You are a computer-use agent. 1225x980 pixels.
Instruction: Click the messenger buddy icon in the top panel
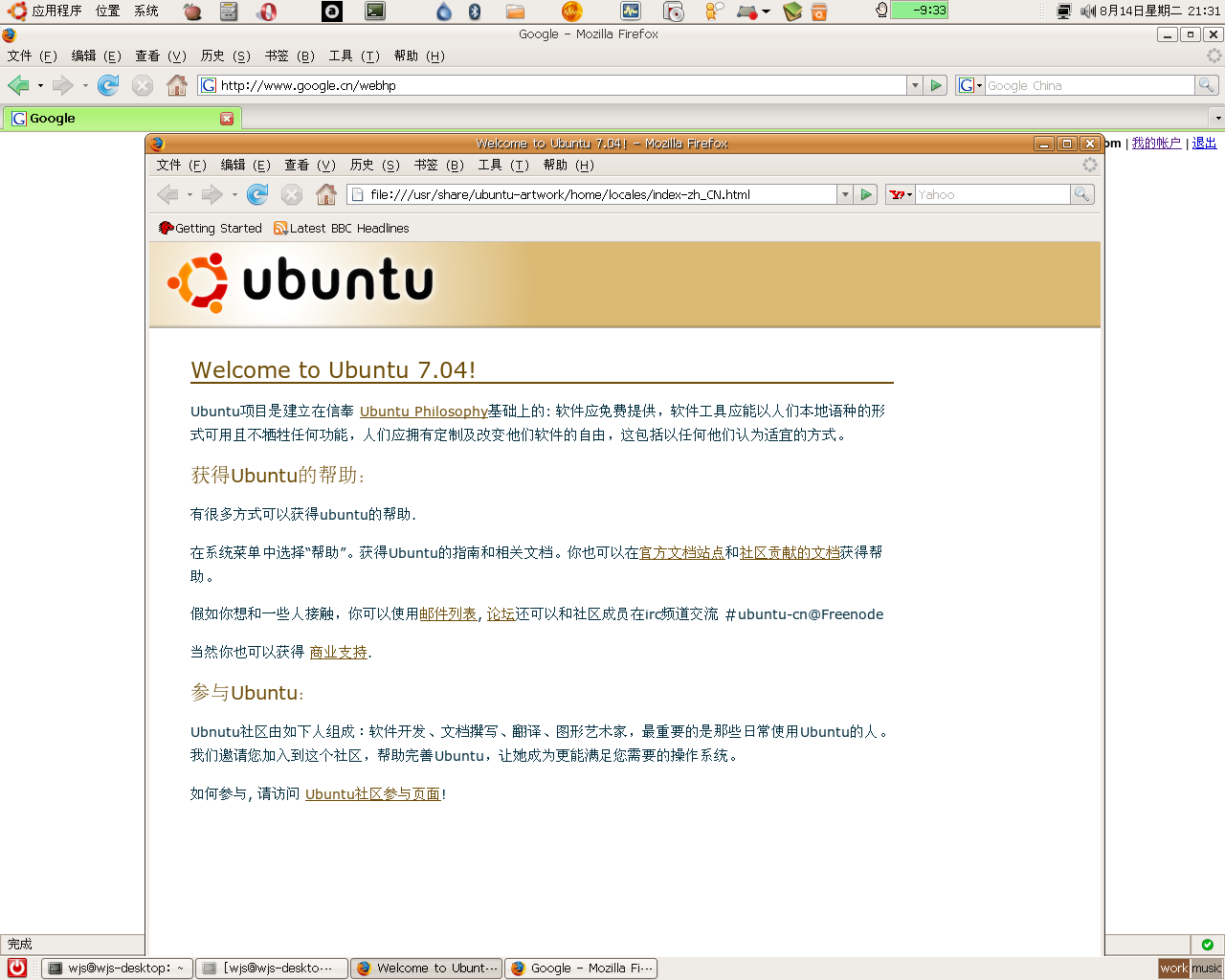[x=714, y=11]
